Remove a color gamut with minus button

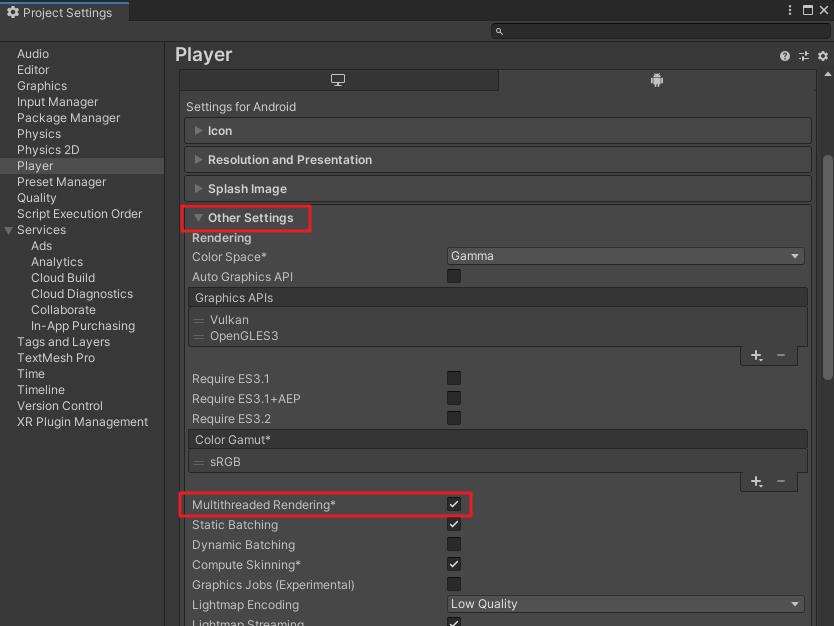coord(781,481)
